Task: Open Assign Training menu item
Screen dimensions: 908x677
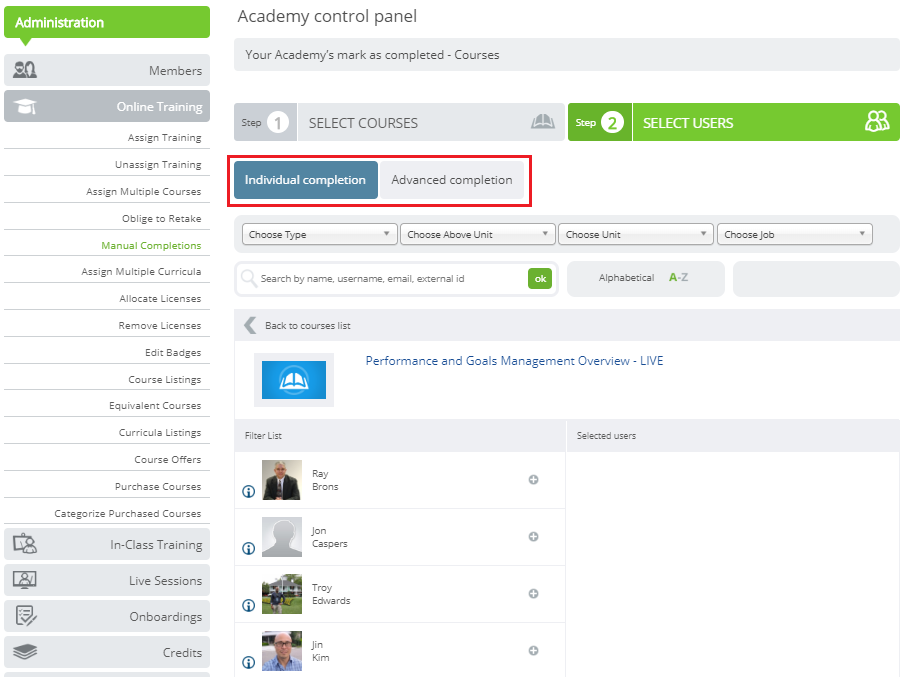Action: pyautogui.click(x=164, y=138)
